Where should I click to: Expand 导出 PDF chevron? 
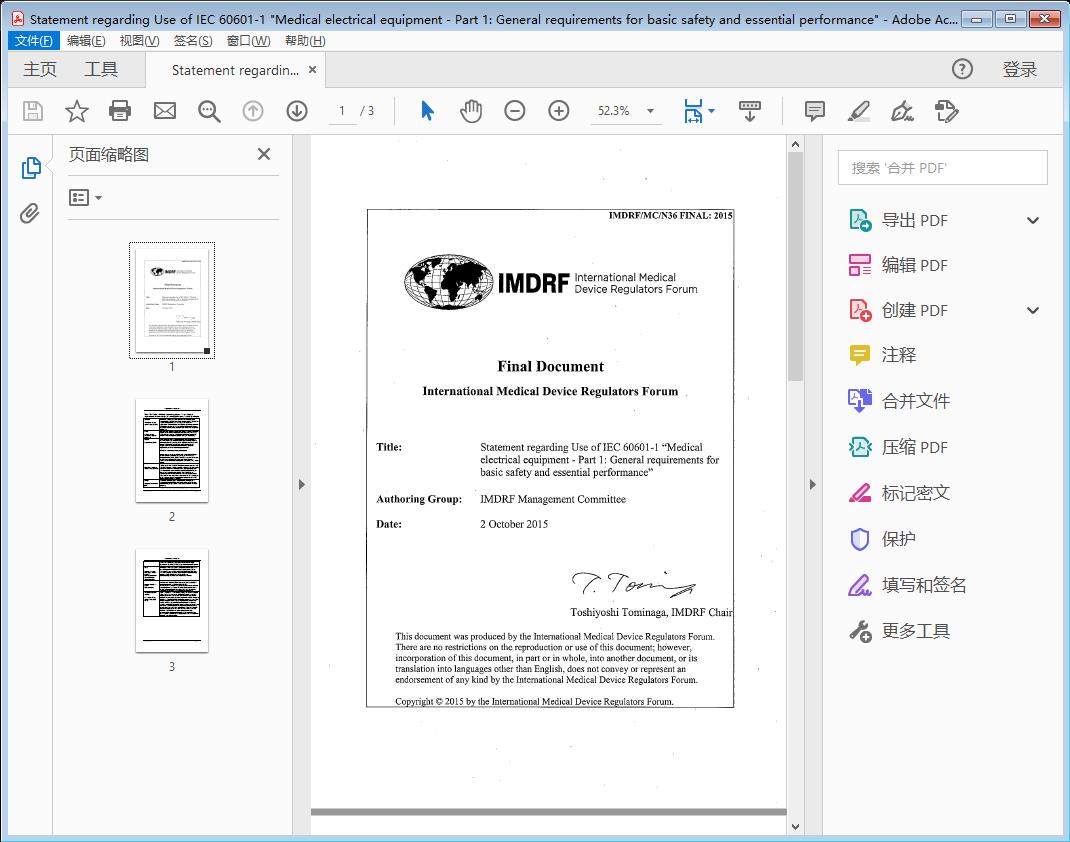pyautogui.click(x=1033, y=220)
